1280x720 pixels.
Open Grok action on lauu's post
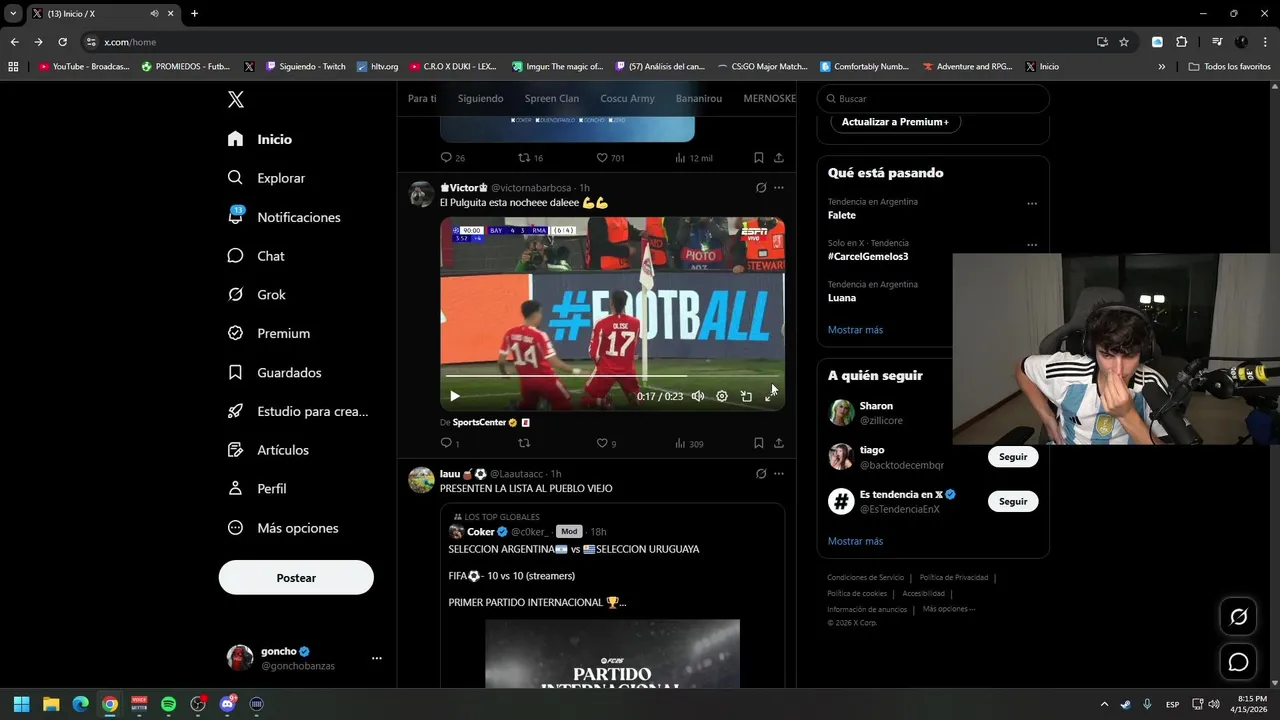(761, 474)
